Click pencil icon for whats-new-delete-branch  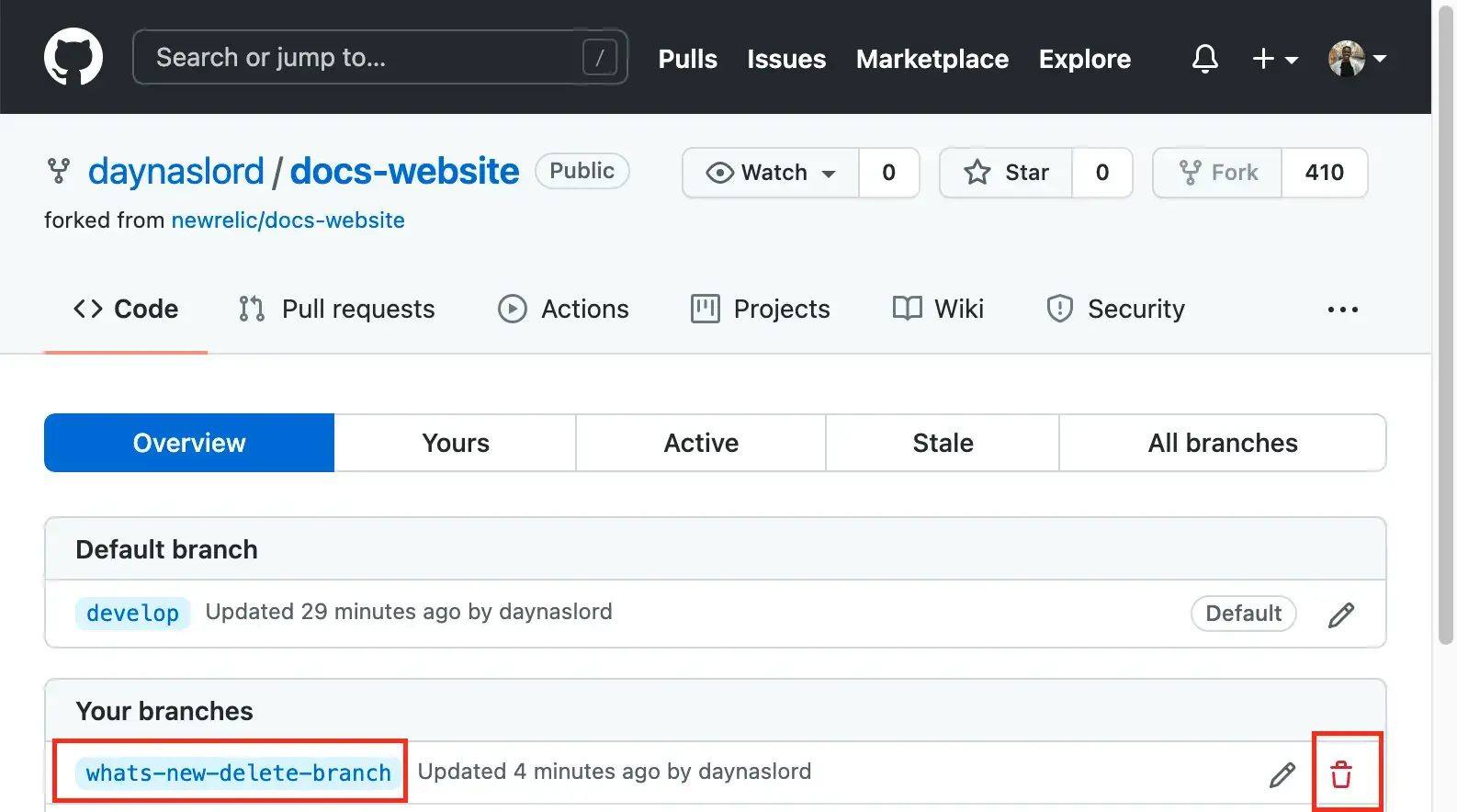coord(1282,774)
